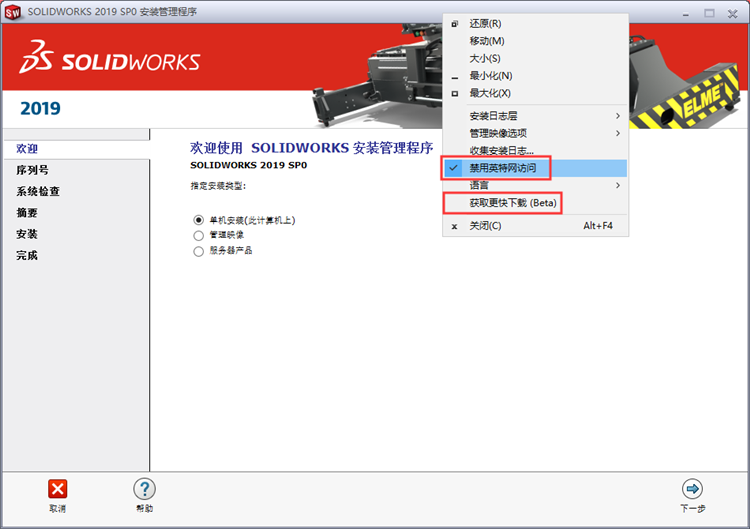Click 收集安装日志... menu entry
This screenshot has height=529, width=750.
535,151
